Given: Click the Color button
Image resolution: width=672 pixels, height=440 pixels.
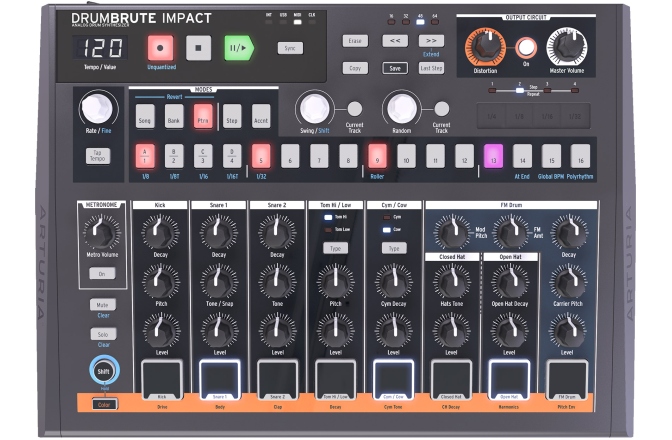Looking at the screenshot, I should coord(104,404).
